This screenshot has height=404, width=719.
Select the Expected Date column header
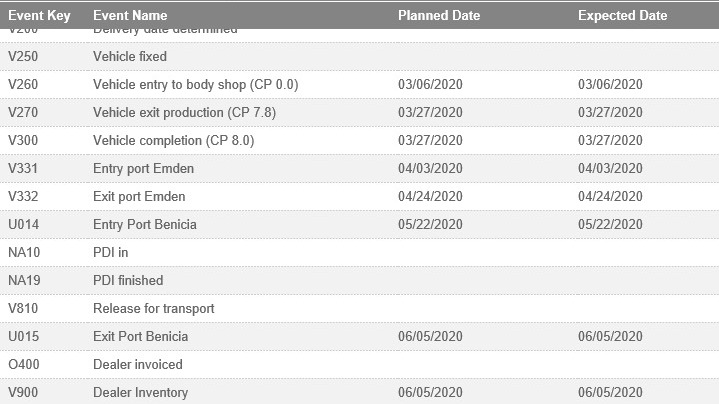[x=622, y=16]
